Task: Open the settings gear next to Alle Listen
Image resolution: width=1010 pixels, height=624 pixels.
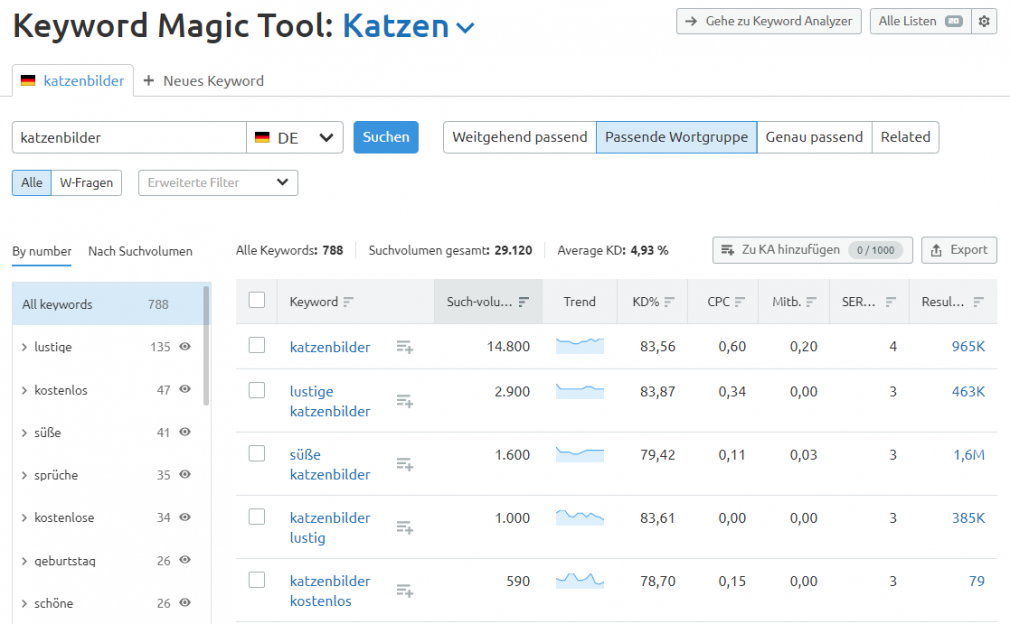Action: click(984, 21)
